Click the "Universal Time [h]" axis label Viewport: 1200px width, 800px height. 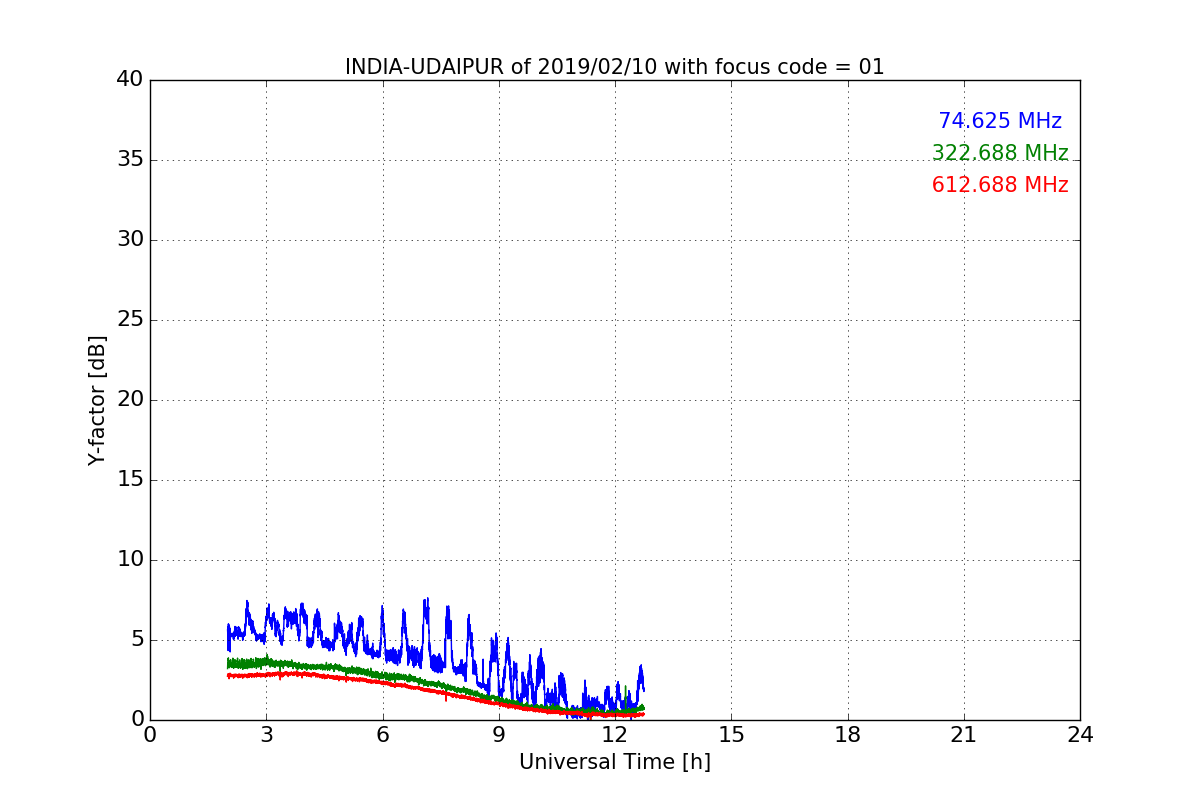[615, 762]
